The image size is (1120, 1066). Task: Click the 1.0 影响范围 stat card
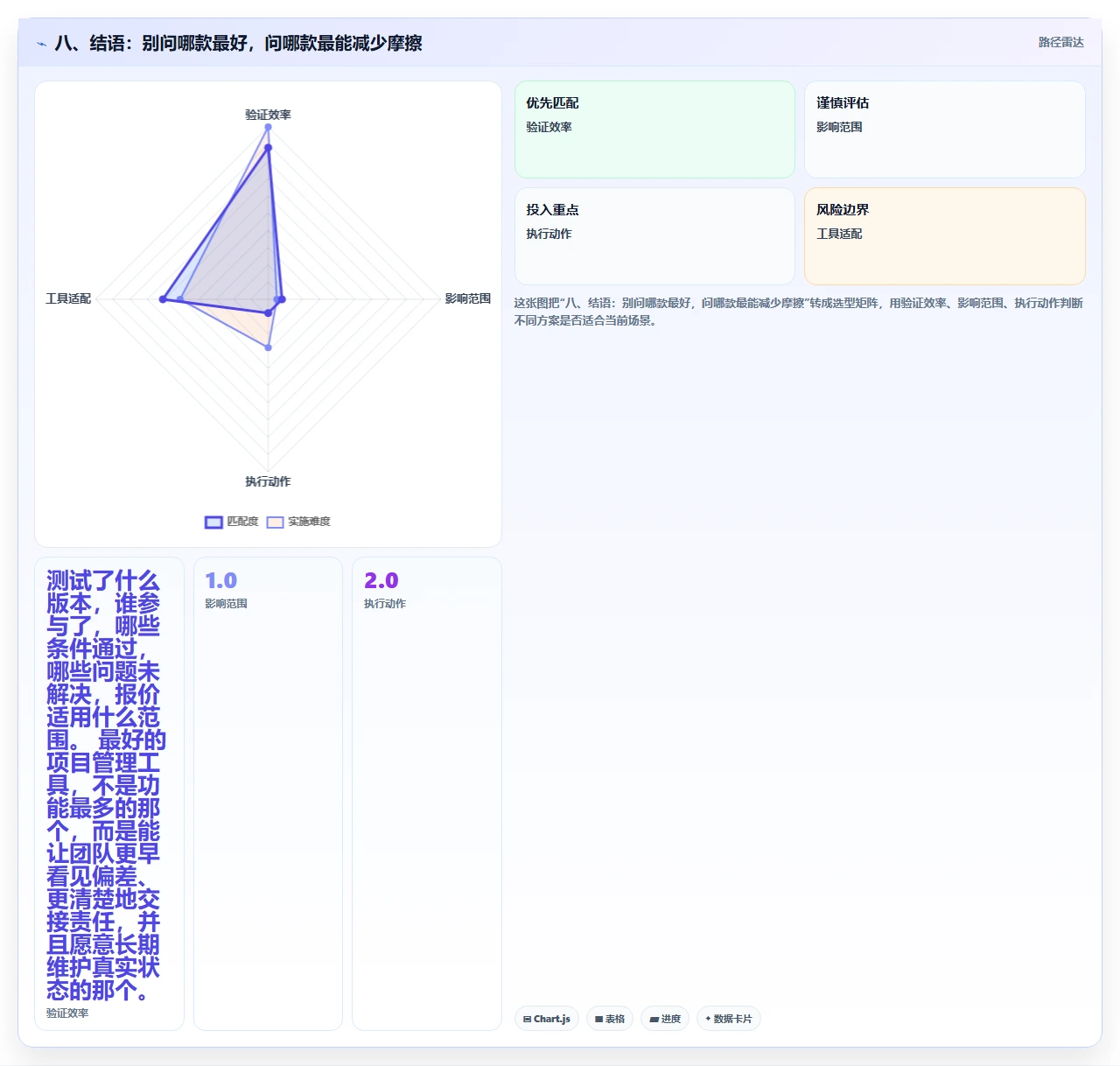[268, 794]
